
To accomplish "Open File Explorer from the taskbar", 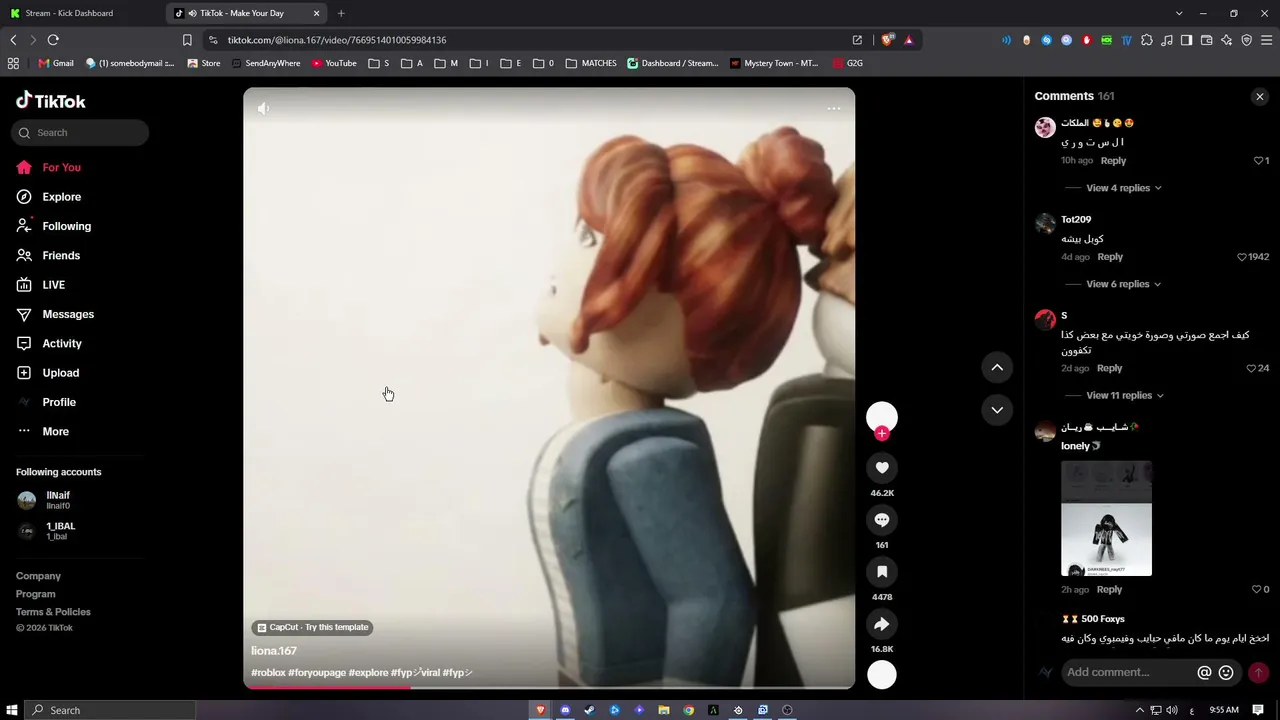I will coord(663,710).
